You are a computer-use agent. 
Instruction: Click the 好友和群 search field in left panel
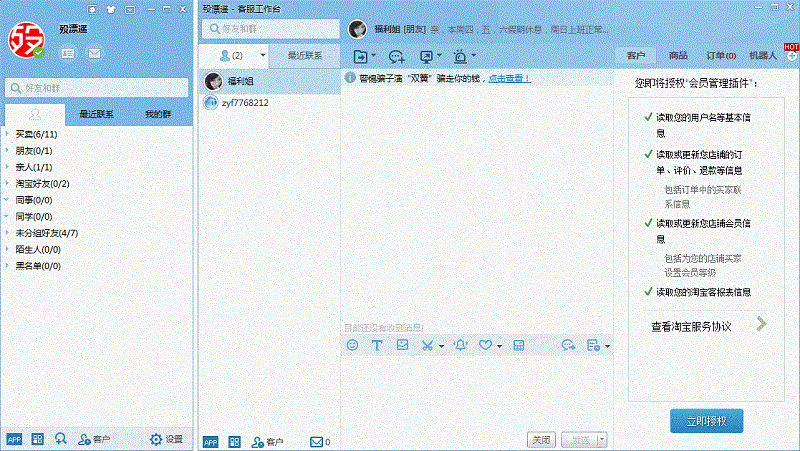[x=97, y=88]
